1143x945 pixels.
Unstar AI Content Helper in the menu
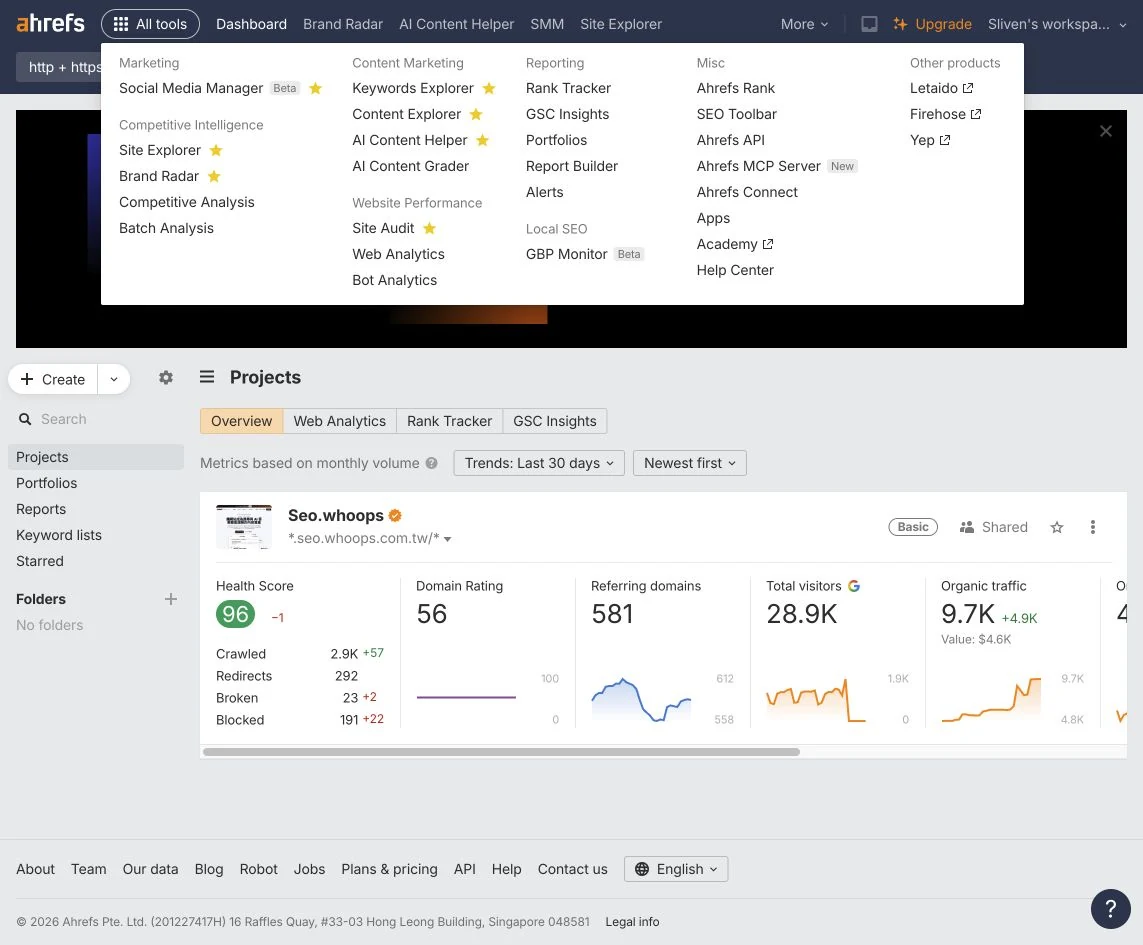coord(483,140)
